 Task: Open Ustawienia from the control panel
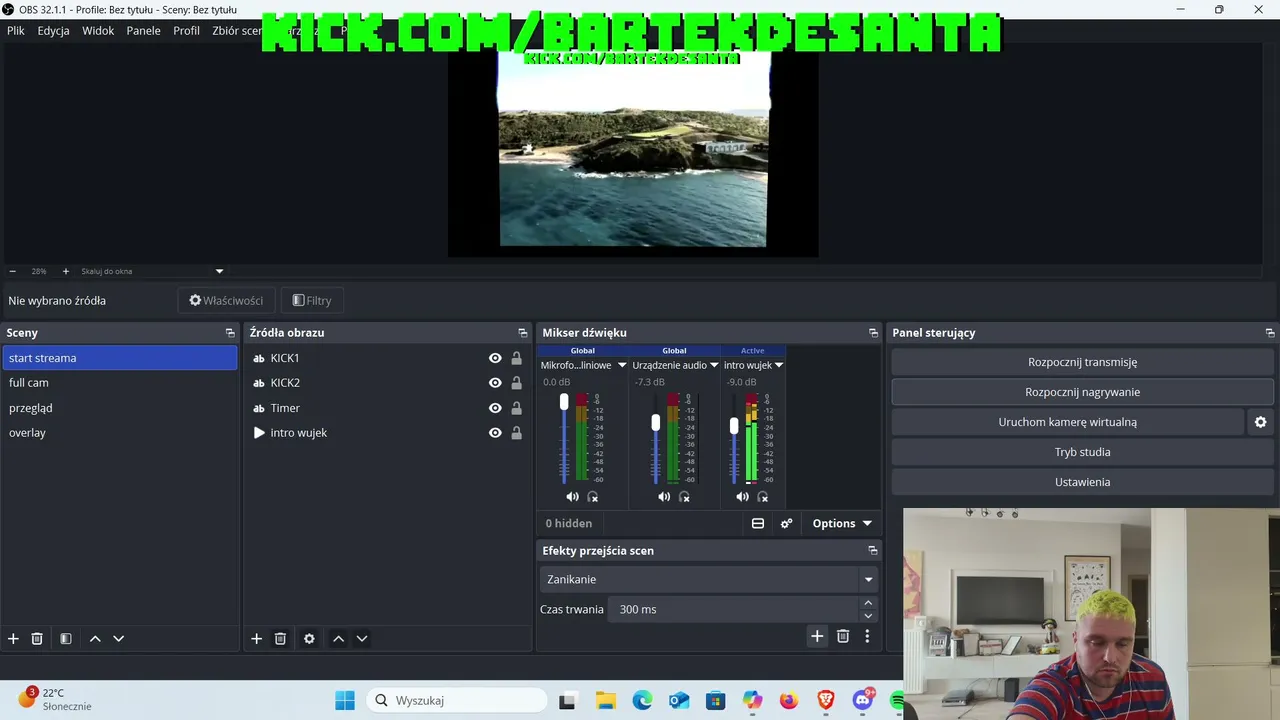pos(1083,482)
